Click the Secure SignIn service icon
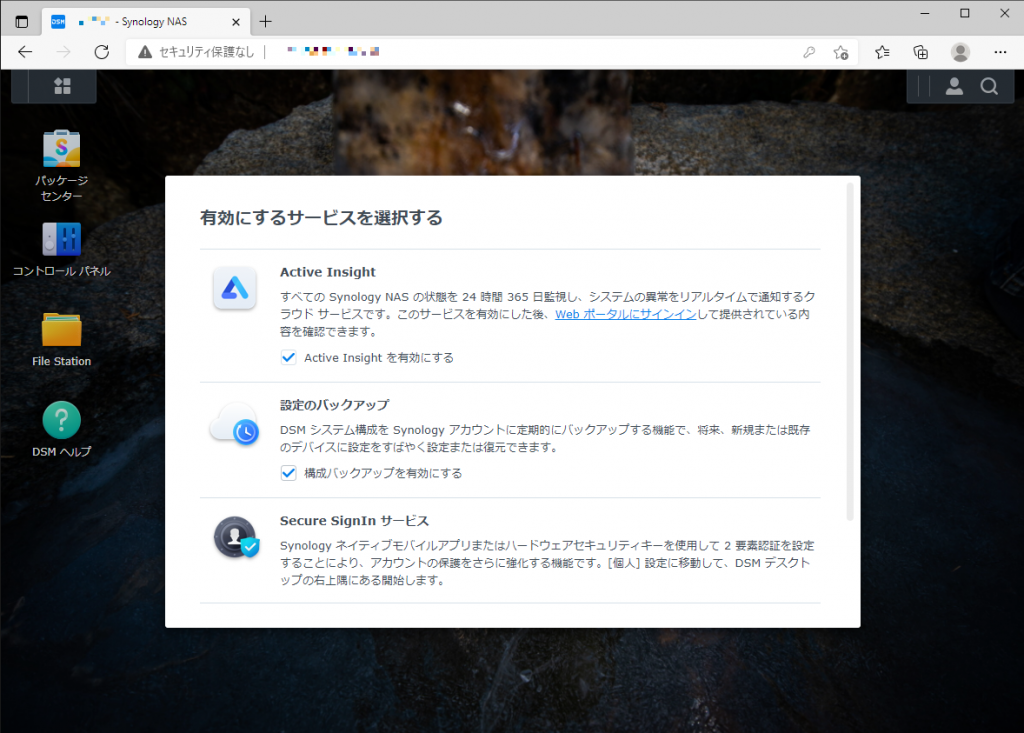 pyautogui.click(x=236, y=538)
